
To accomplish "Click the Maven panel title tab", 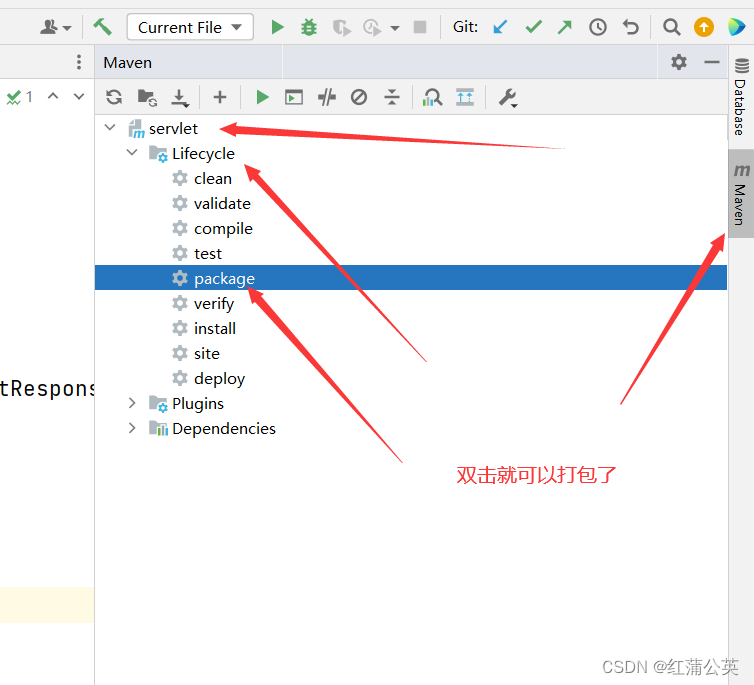I will [x=127, y=62].
